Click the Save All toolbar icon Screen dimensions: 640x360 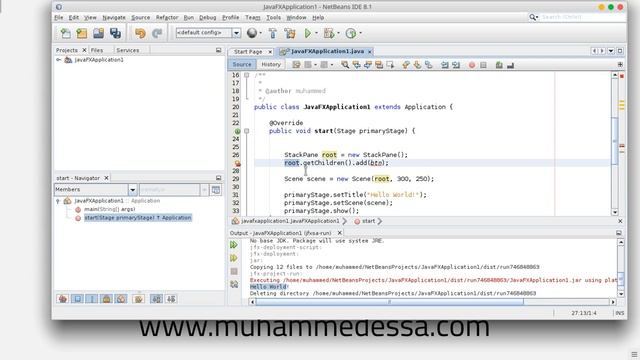tap(116, 33)
